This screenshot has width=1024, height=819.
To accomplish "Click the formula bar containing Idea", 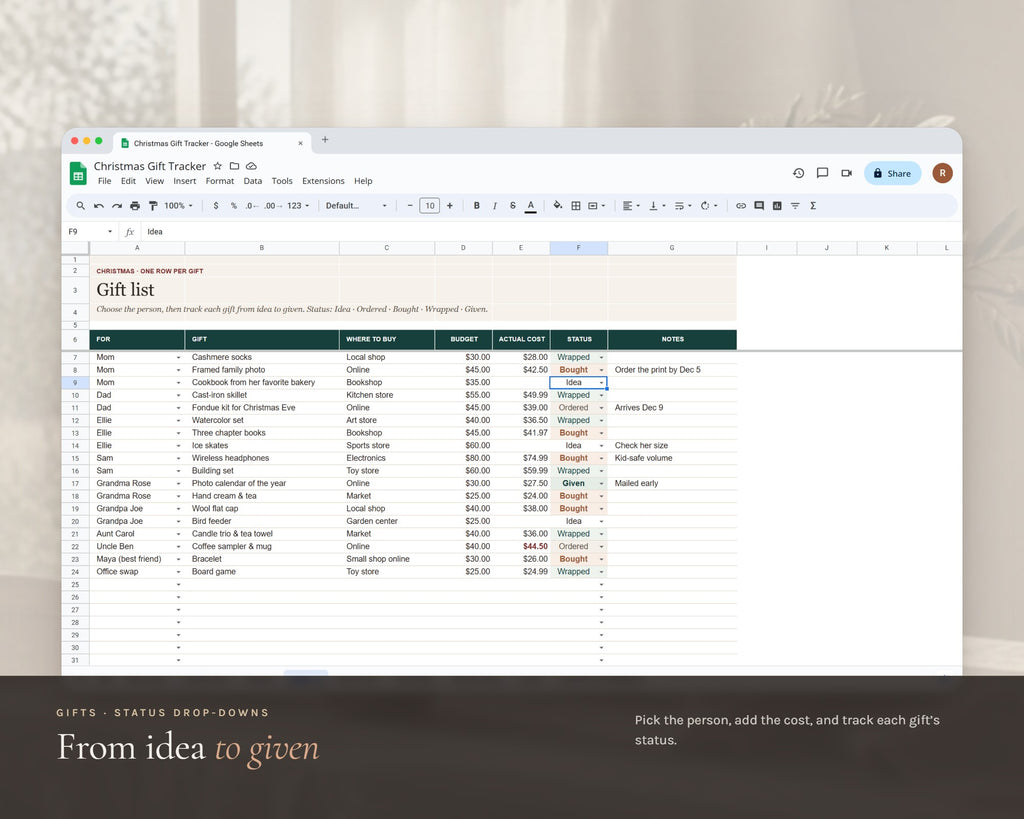I will [x=549, y=231].
